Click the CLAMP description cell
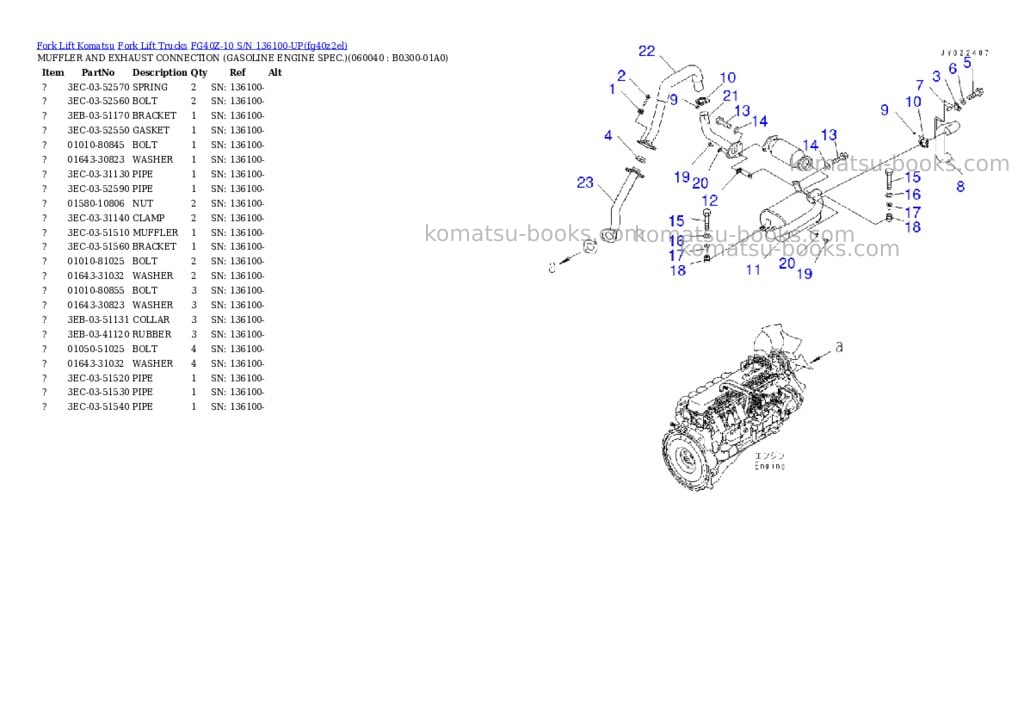 coord(148,218)
